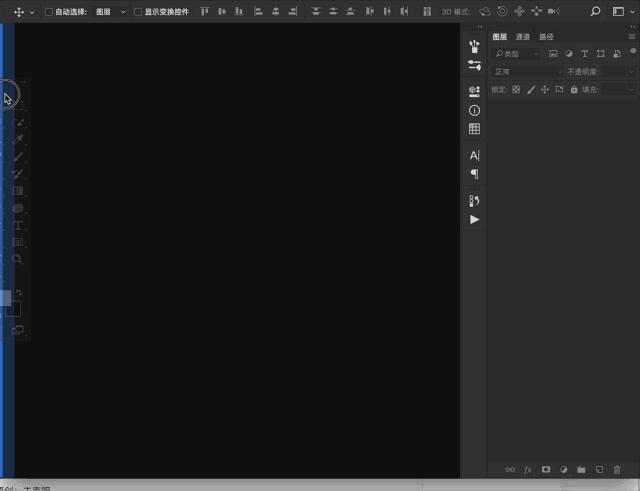Screen dimensions: 640x491
Task: Open the cube panel icon in dock
Action: tap(474, 91)
